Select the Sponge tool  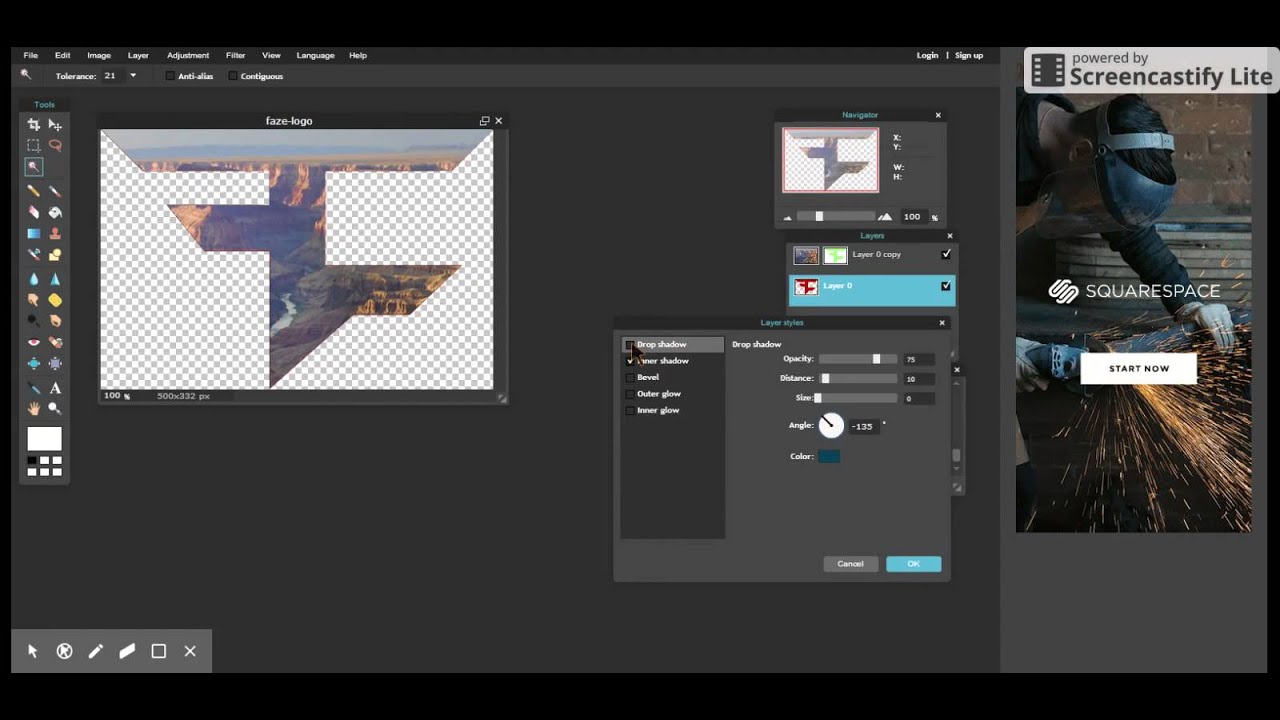pos(55,300)
